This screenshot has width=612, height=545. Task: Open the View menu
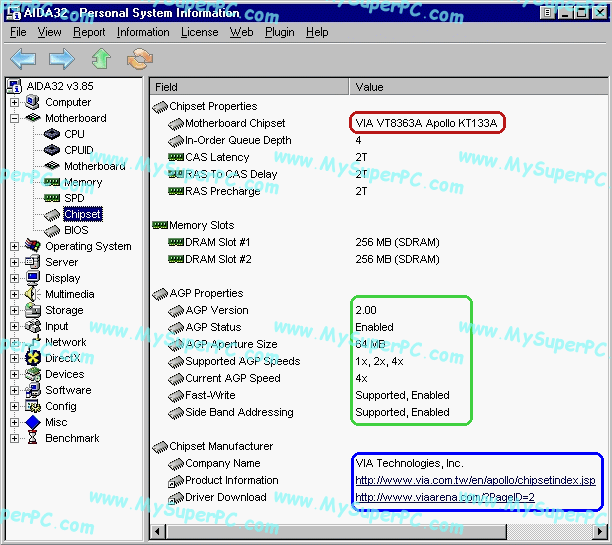(49, 32)
